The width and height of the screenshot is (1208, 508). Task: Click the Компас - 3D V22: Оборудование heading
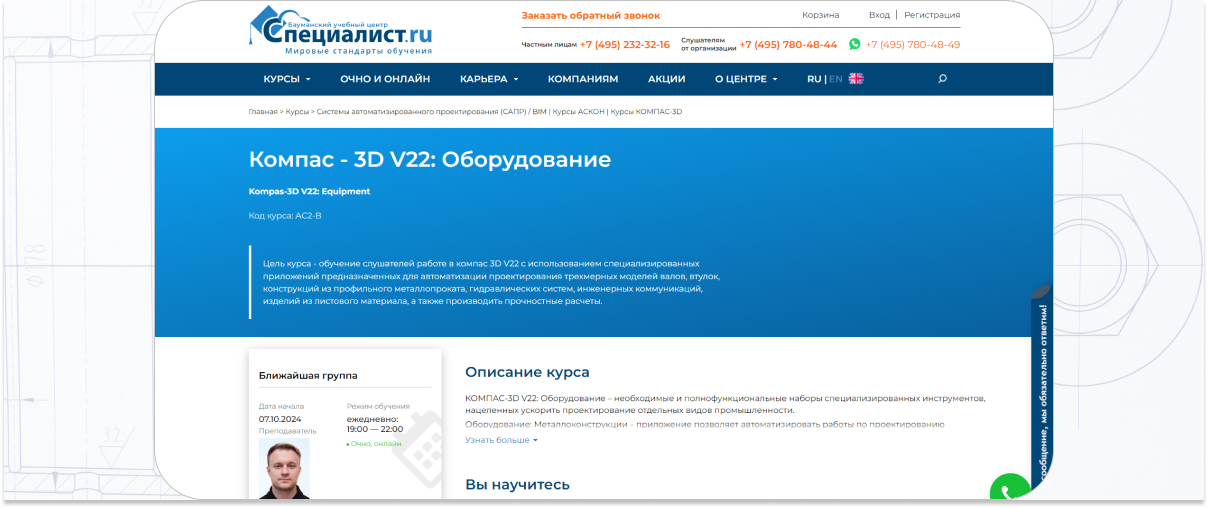(x=430, y=160)
